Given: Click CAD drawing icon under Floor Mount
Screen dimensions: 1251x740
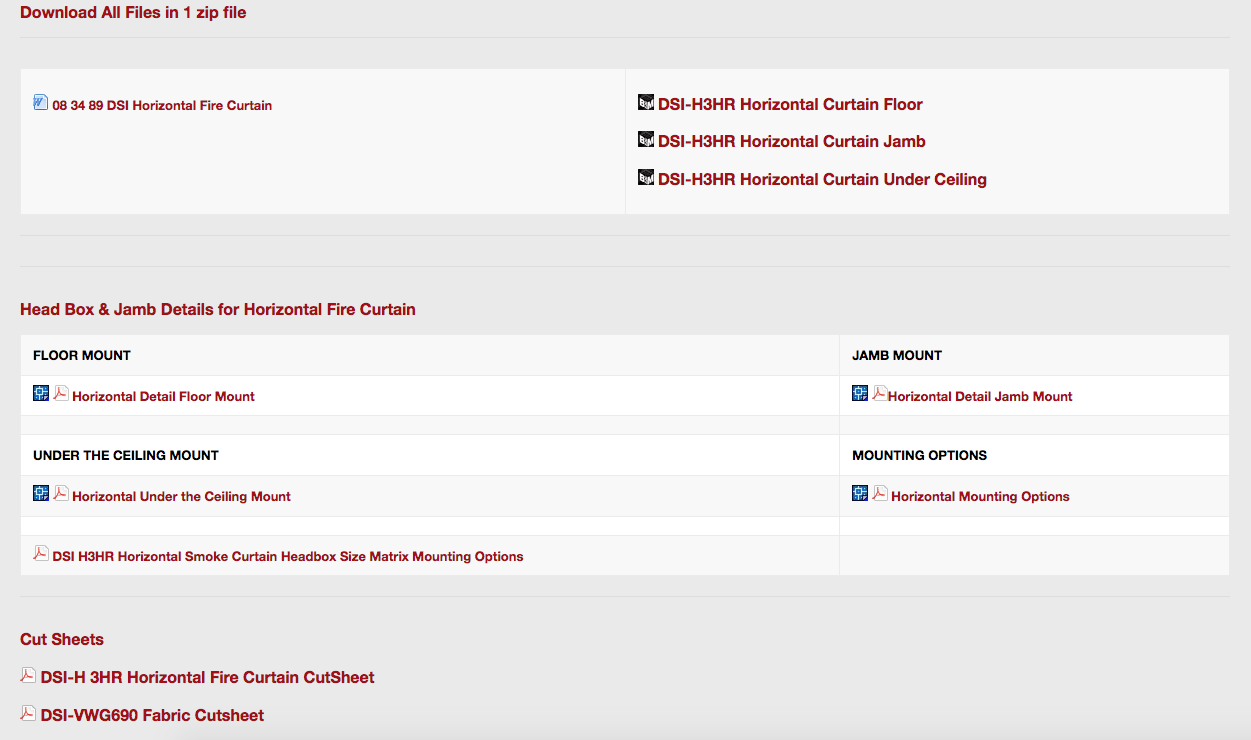Looking at the screenshot, I should coord(41,393).
